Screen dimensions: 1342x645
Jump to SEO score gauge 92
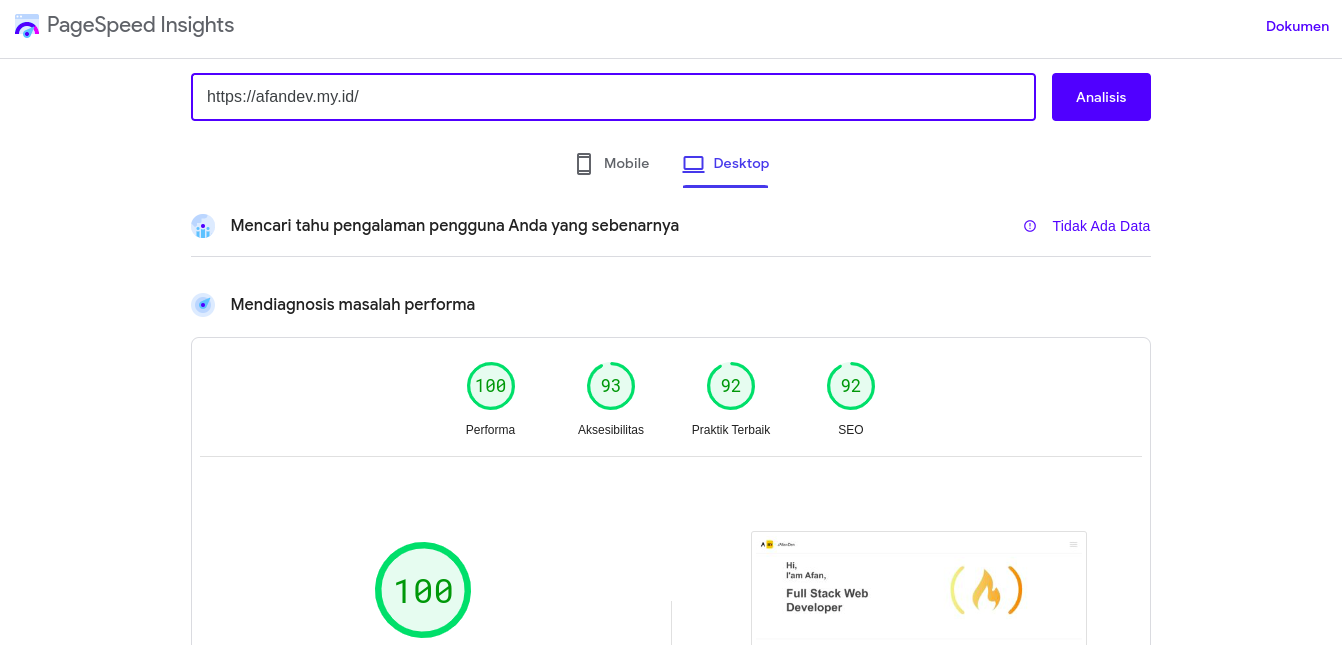[x=851, y=386]
